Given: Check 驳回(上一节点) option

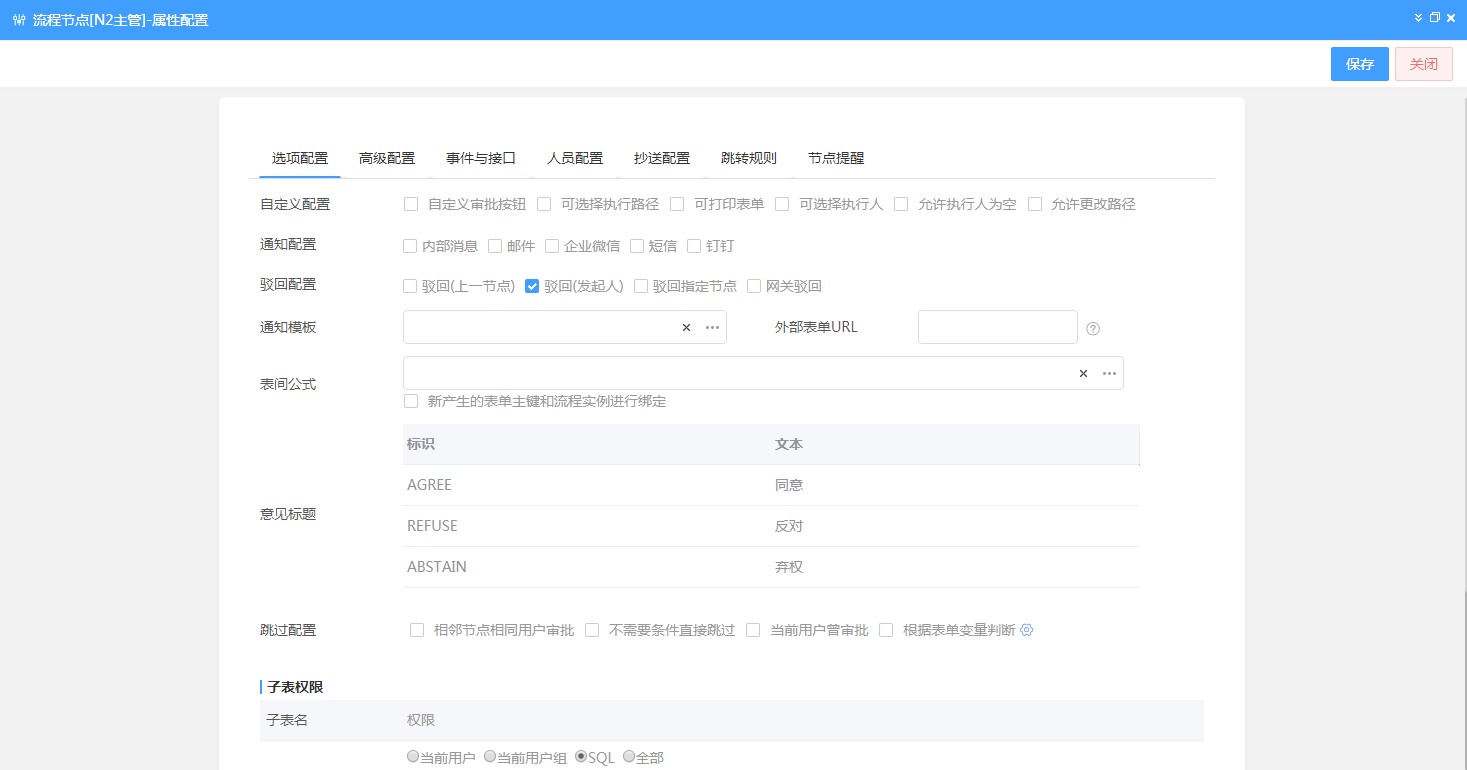Looking at the screenshot, I should coord(410,286).
